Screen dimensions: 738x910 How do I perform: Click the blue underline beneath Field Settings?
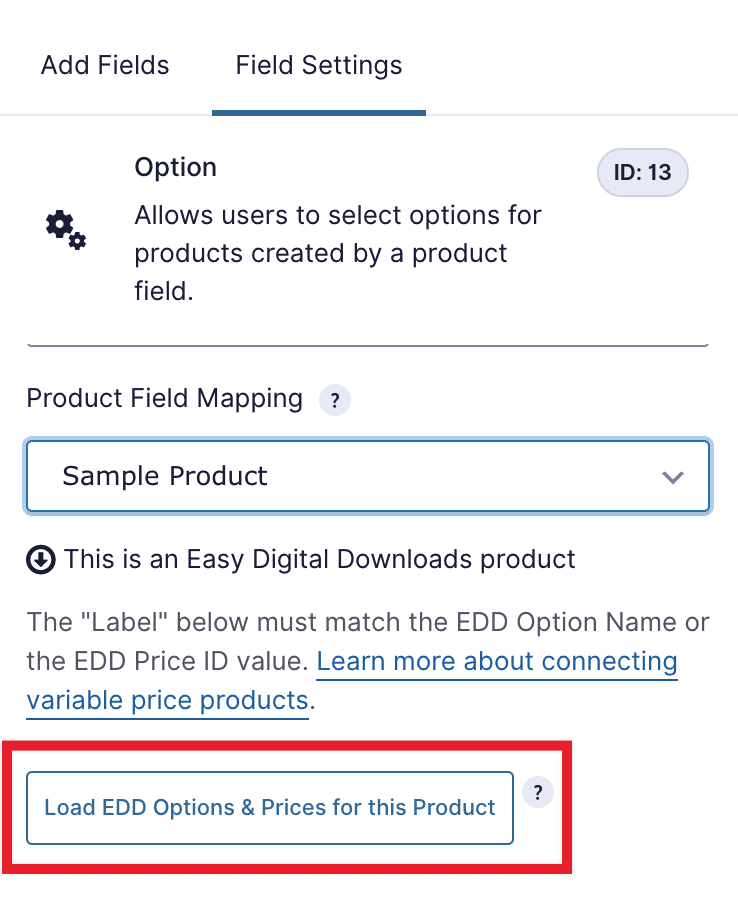(x=318, y=113)
